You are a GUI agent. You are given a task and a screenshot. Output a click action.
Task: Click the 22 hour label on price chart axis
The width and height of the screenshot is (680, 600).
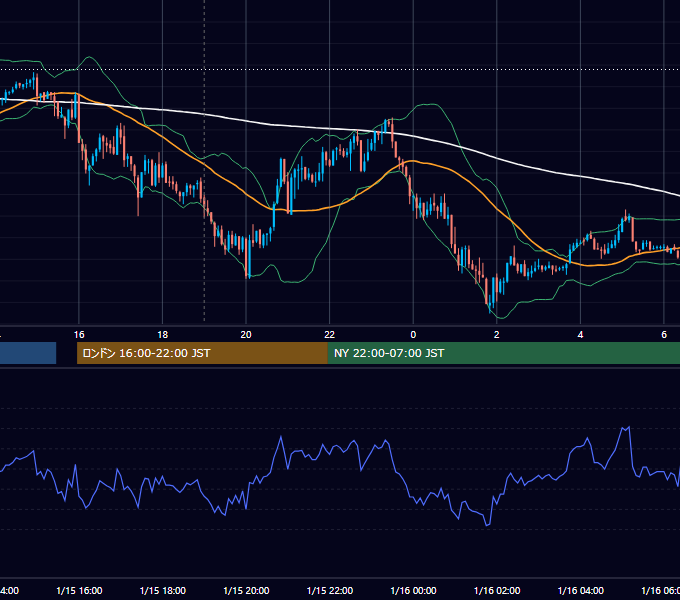[330, 335]
